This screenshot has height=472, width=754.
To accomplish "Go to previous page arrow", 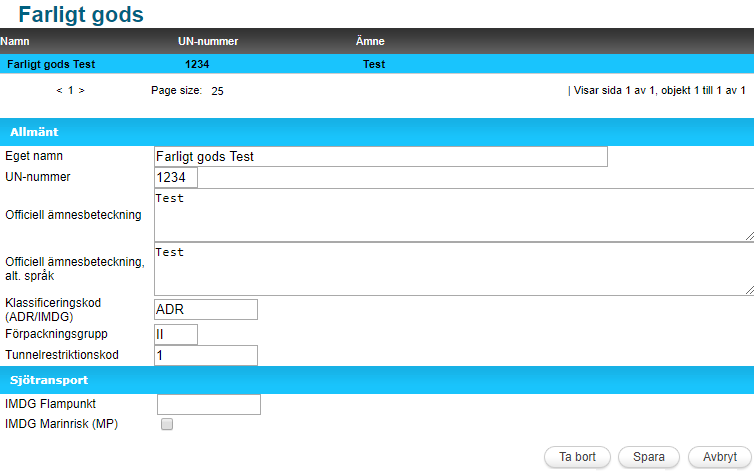I will pyautogui.click(x=59, y=90).
